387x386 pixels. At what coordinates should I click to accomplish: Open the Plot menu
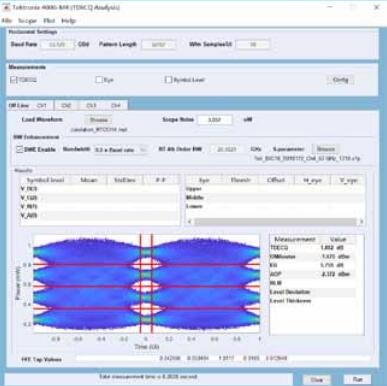click(x=49, y=21)
